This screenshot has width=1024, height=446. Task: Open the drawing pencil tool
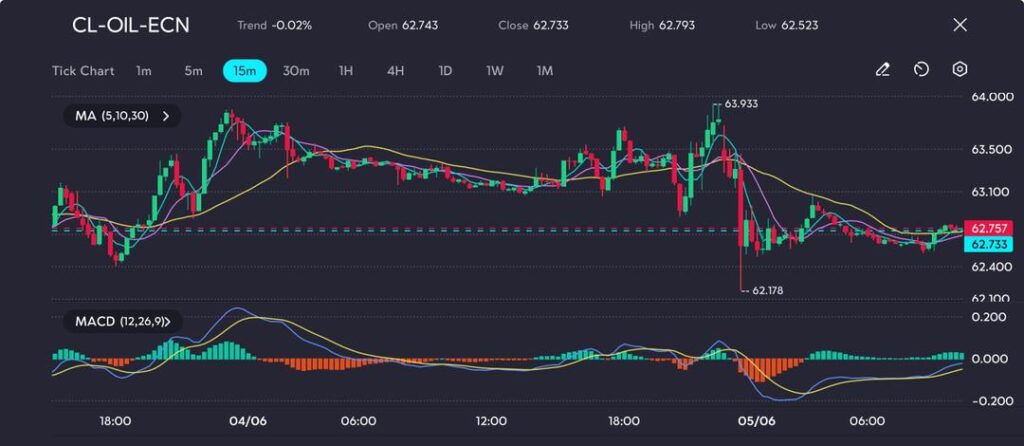[x=882, y=70]
